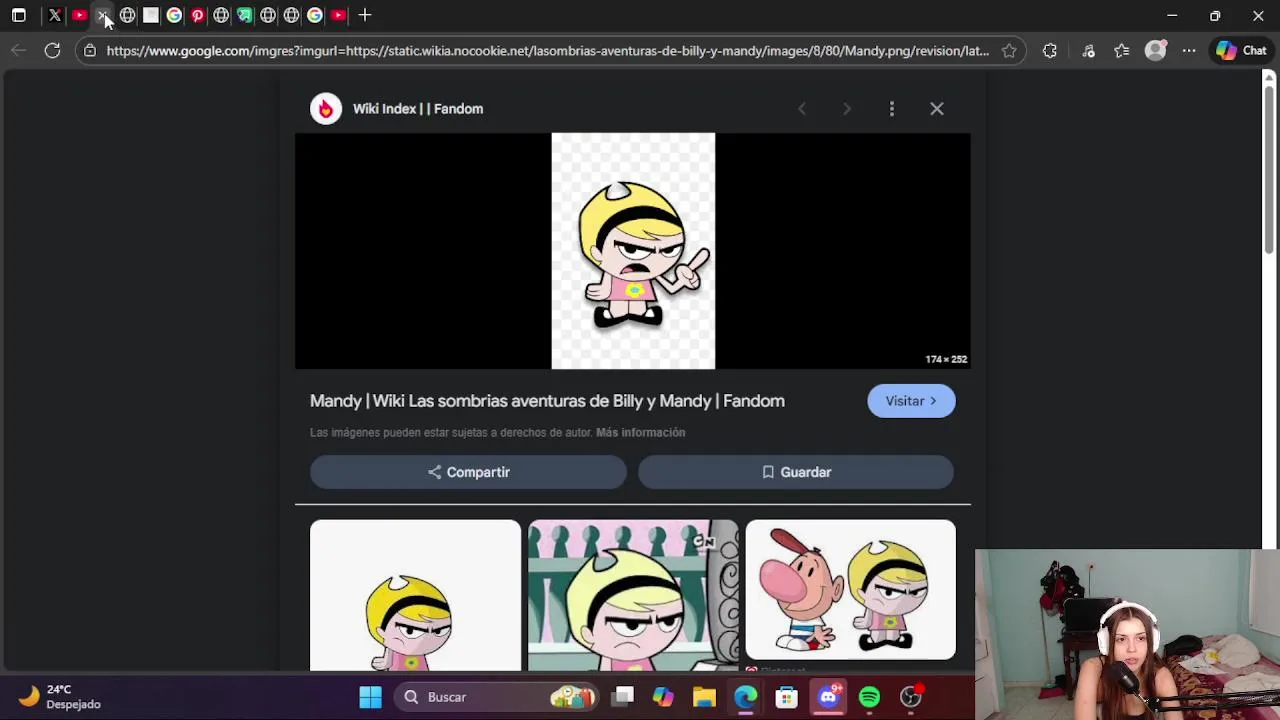Show the next image arrow

[x=847, y=109]
